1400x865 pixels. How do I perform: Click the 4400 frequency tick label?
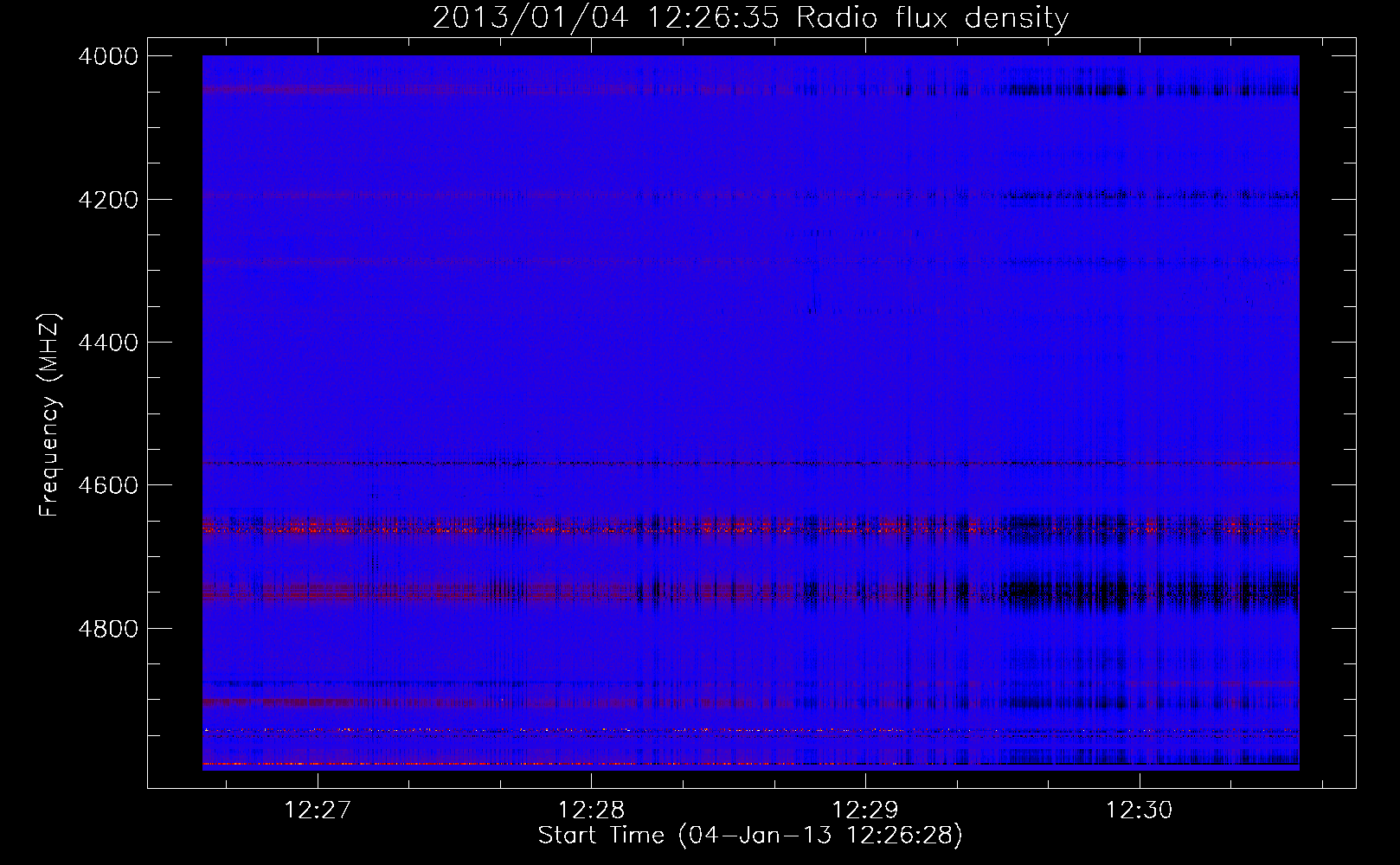(x=108, y=343)
